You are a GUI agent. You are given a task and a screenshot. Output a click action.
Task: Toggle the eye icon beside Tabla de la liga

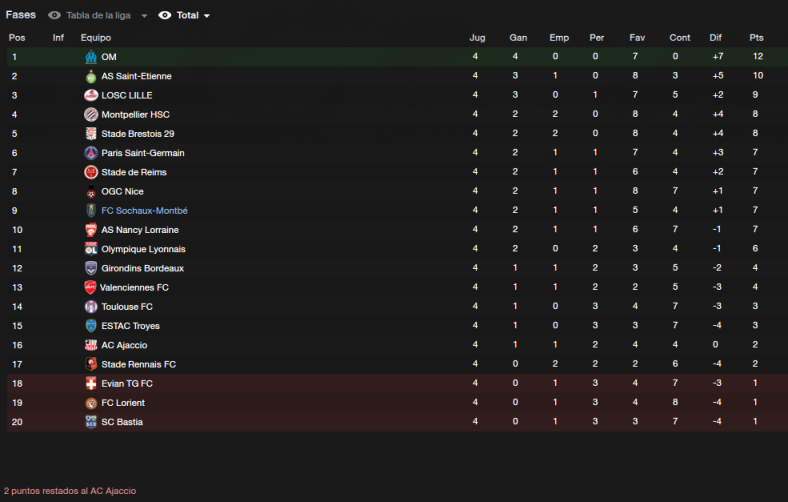tap(54, 16)
